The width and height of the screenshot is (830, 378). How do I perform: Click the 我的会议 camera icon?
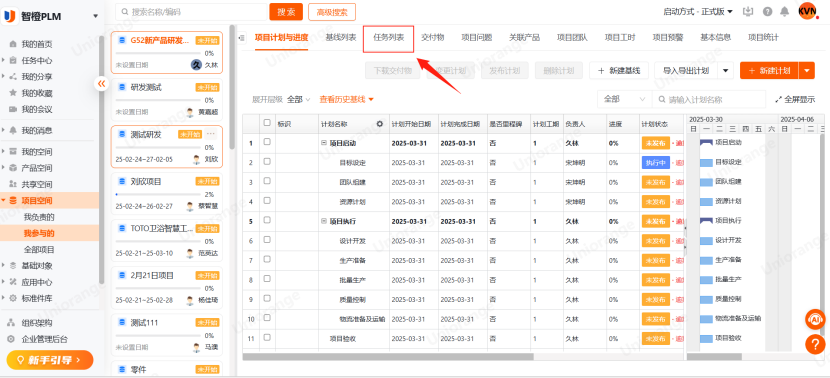click(13, 110)
